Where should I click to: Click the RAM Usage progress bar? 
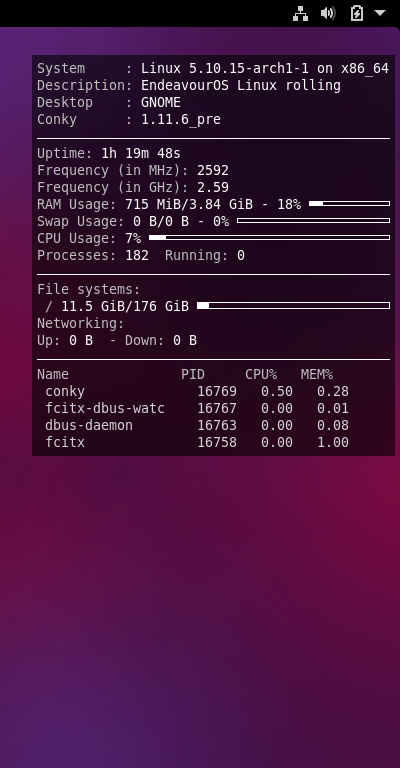[350, 203]
